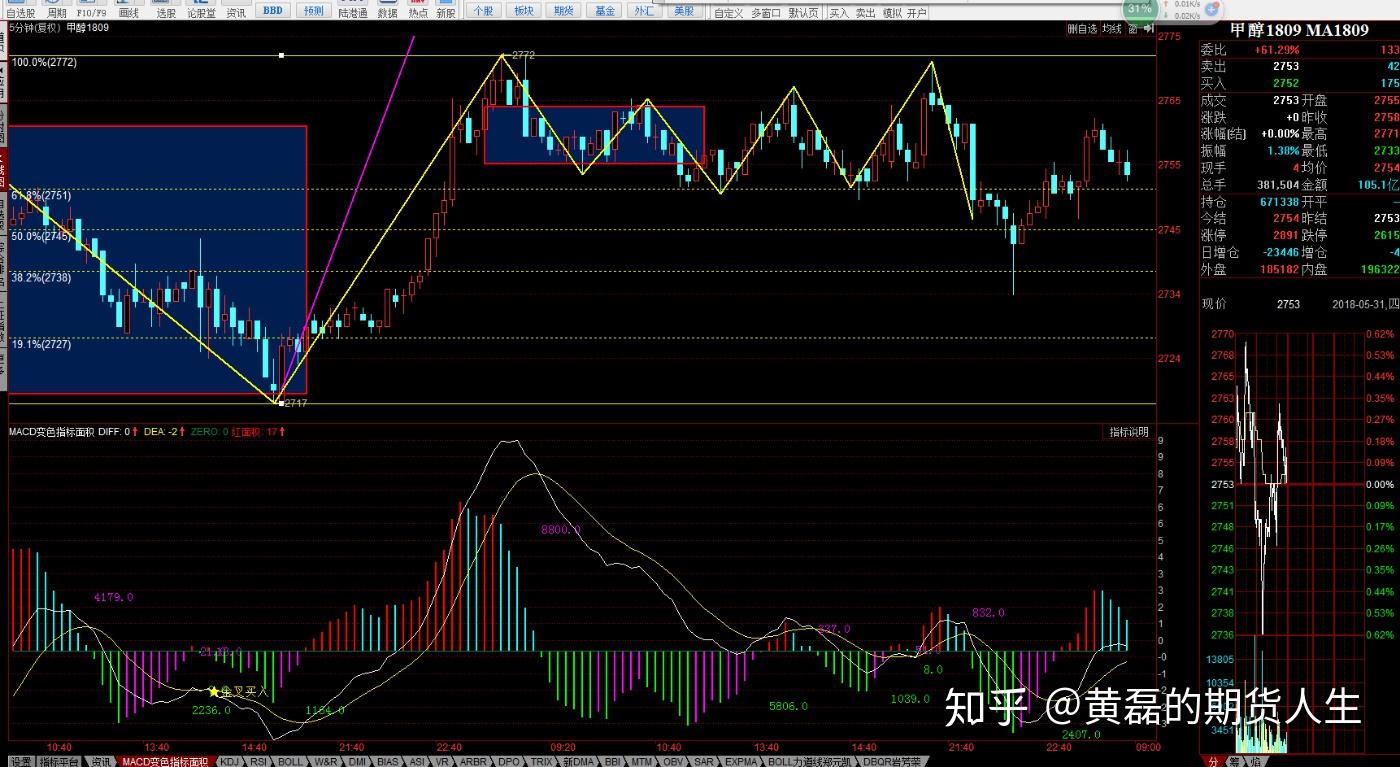This screenshot has width=1400, height=767.
Task: Select the DPO indicator tab
Action: click(509, 760)
